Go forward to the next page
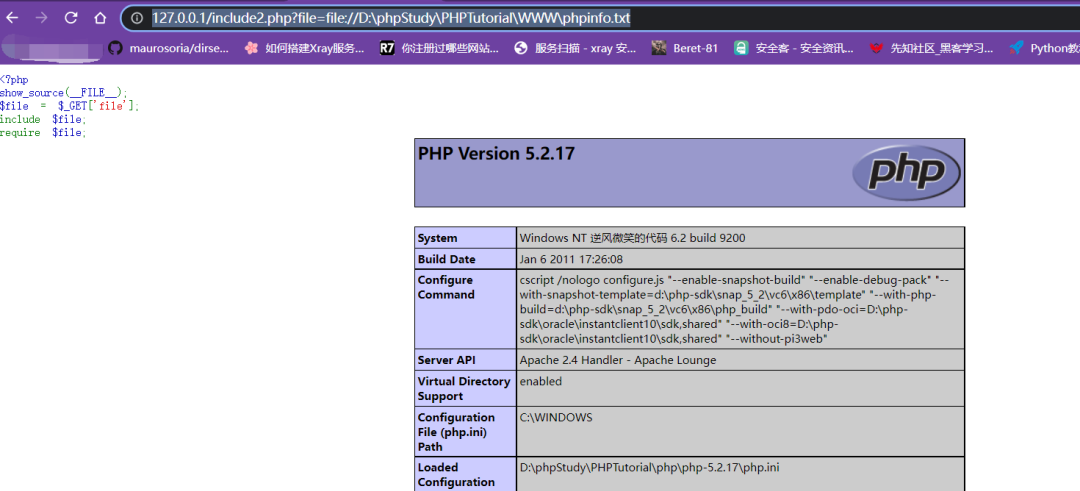Viewport: 1080px width, 491px height. click(41, 18)
